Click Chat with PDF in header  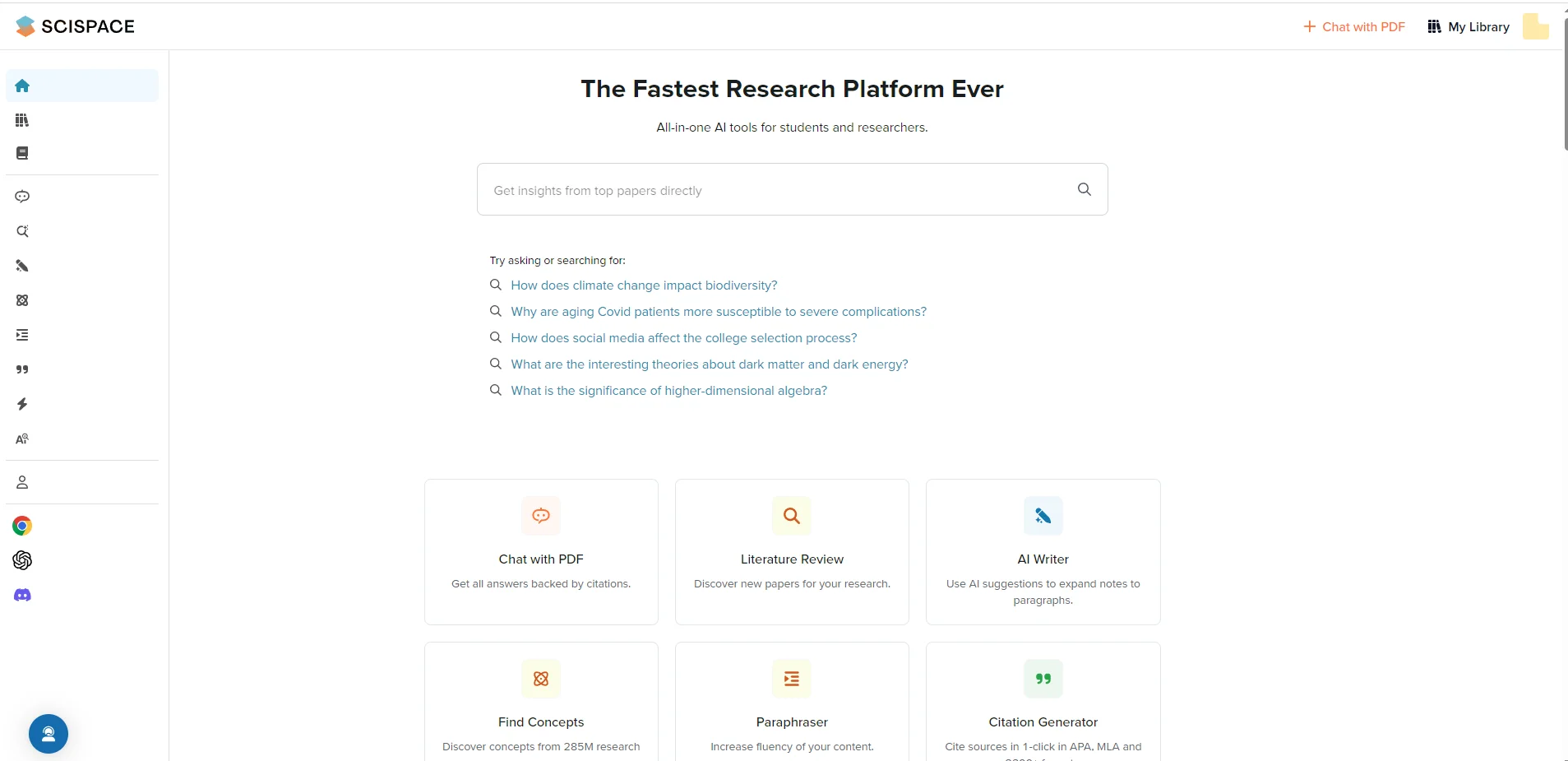1354,26
